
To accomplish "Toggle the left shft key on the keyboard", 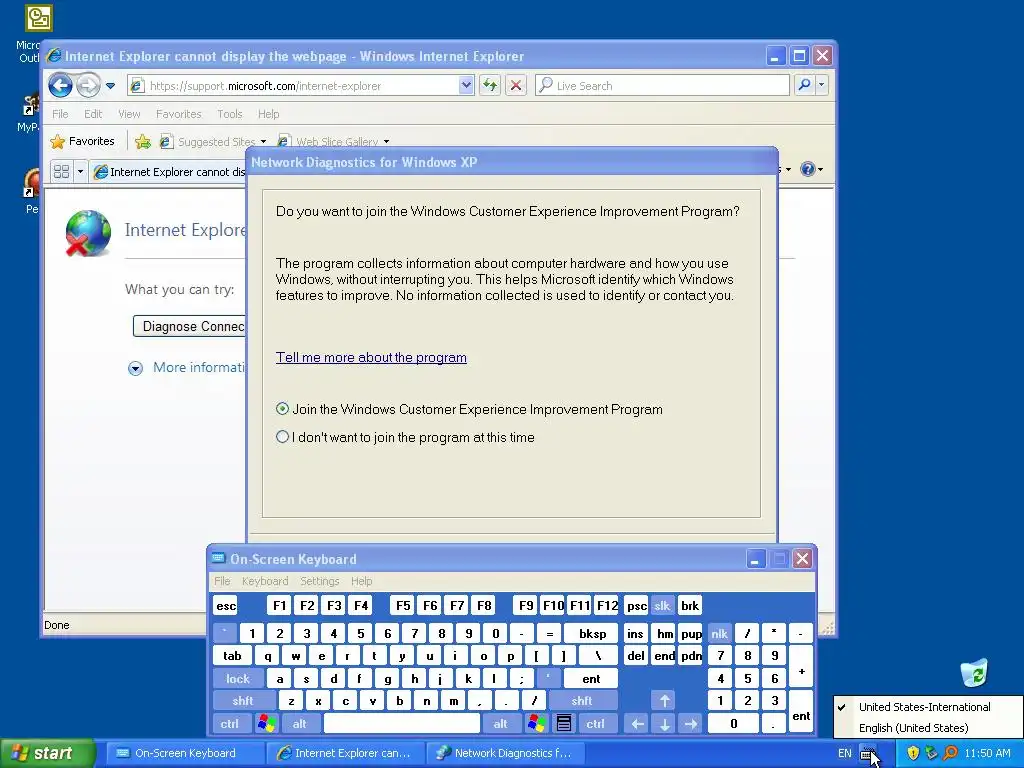I will (x=243, y=701).
